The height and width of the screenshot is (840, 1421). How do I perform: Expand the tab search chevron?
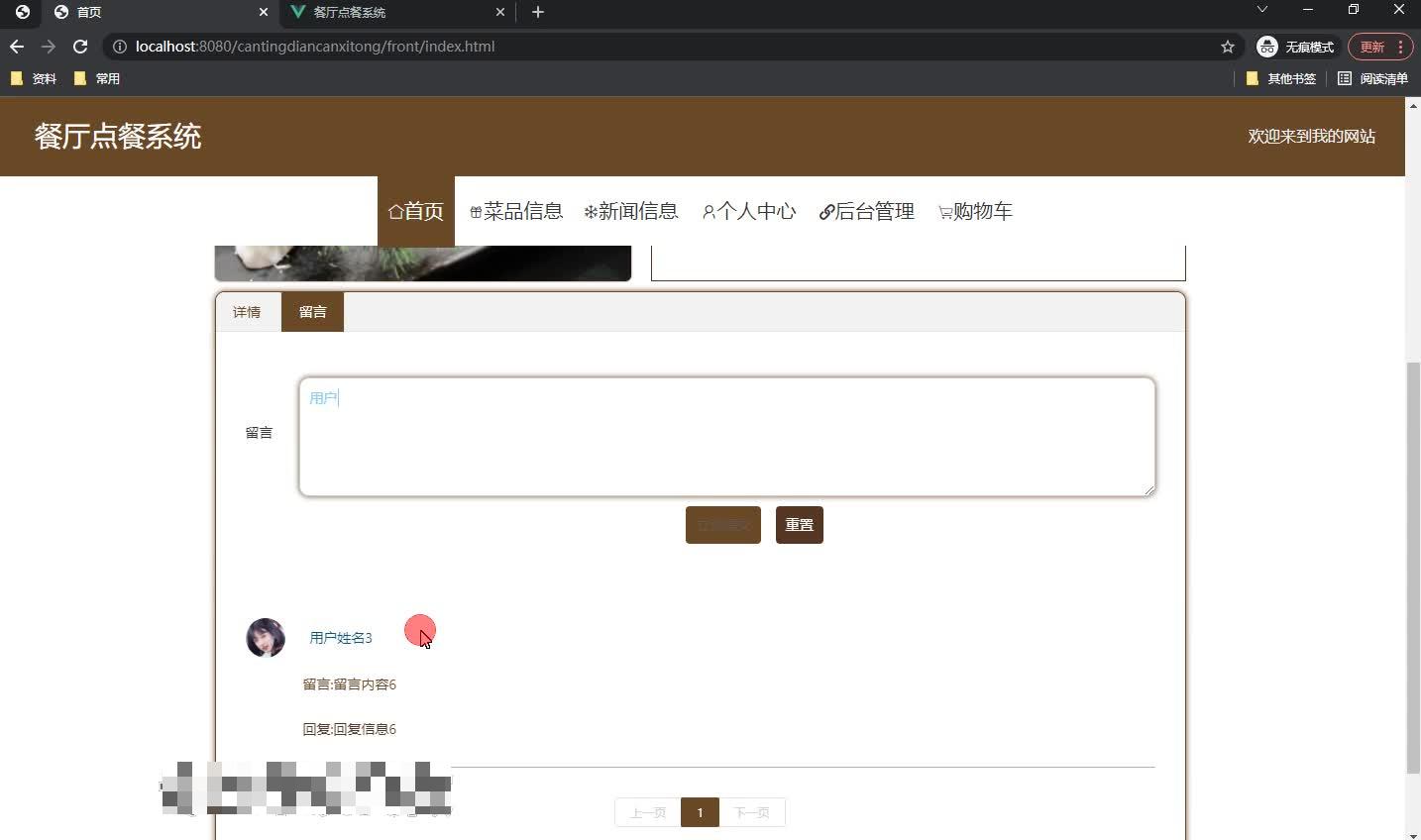coord(1262,11)
